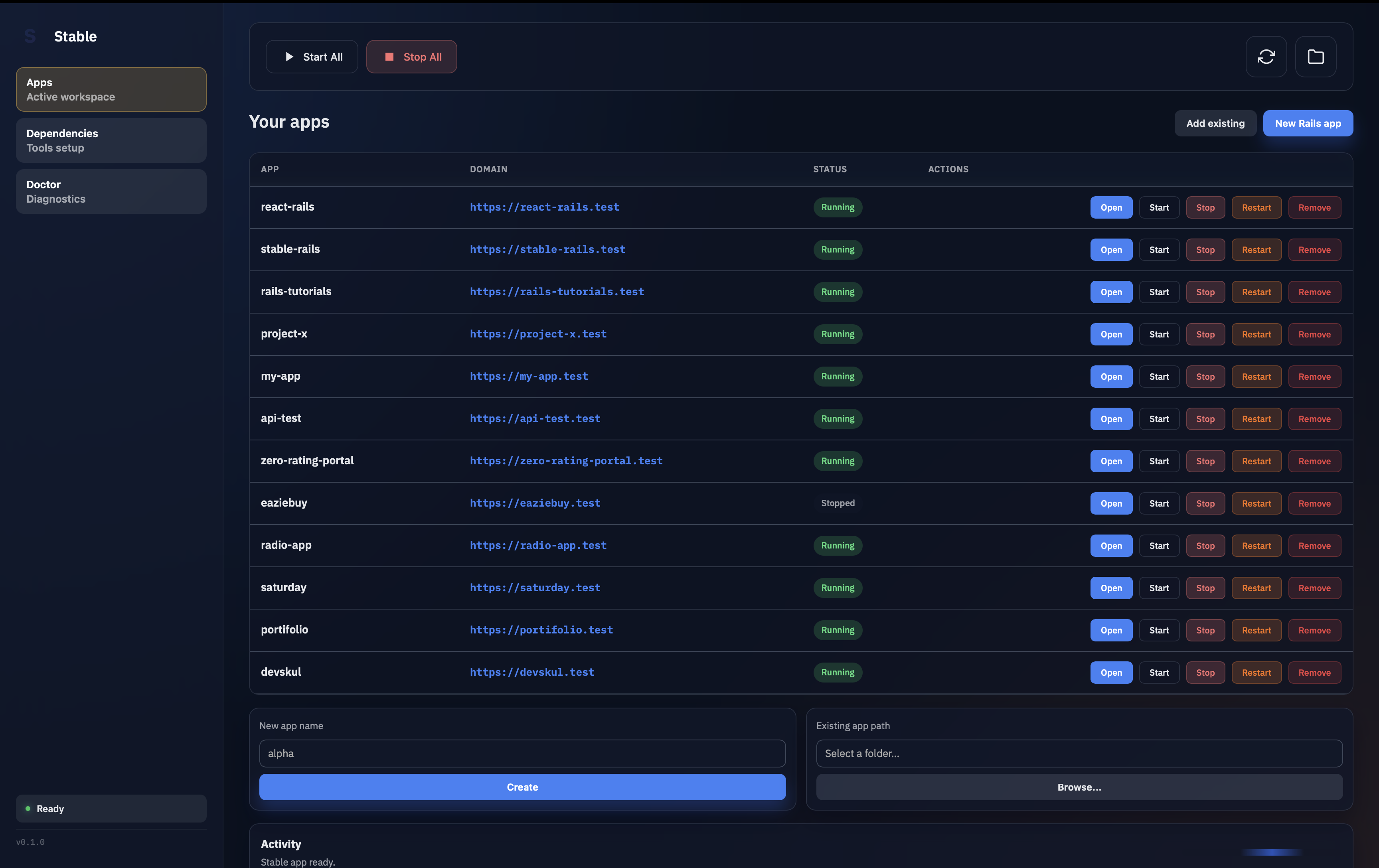The image size is (1379, 868).
Task: Open the project-x.test domain link
Action: click(x=538, y=334)
